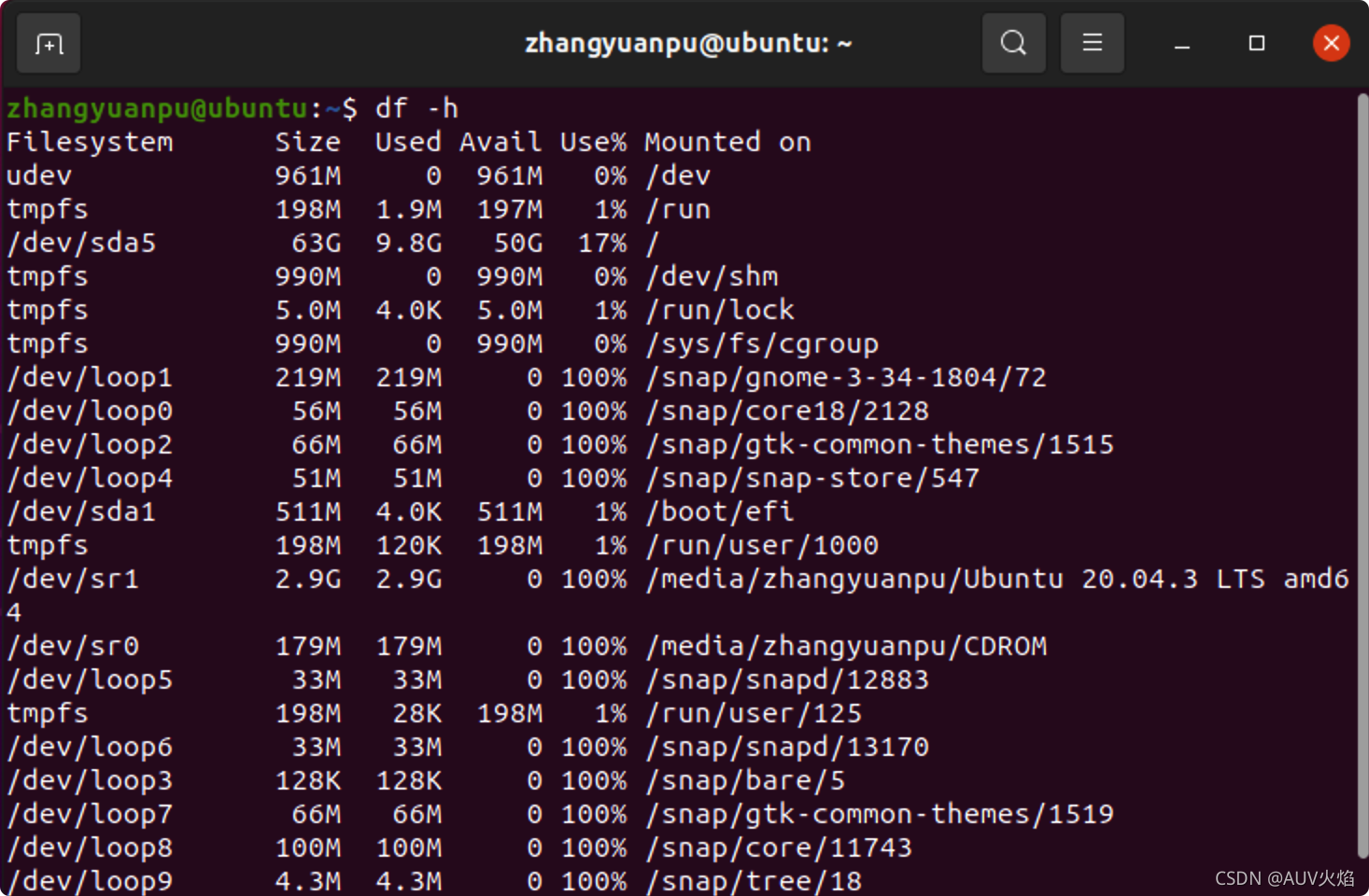Click the /run/user/1000 mount point
The width and height of the screenshot is (1369, 896).
pos(761,545)
